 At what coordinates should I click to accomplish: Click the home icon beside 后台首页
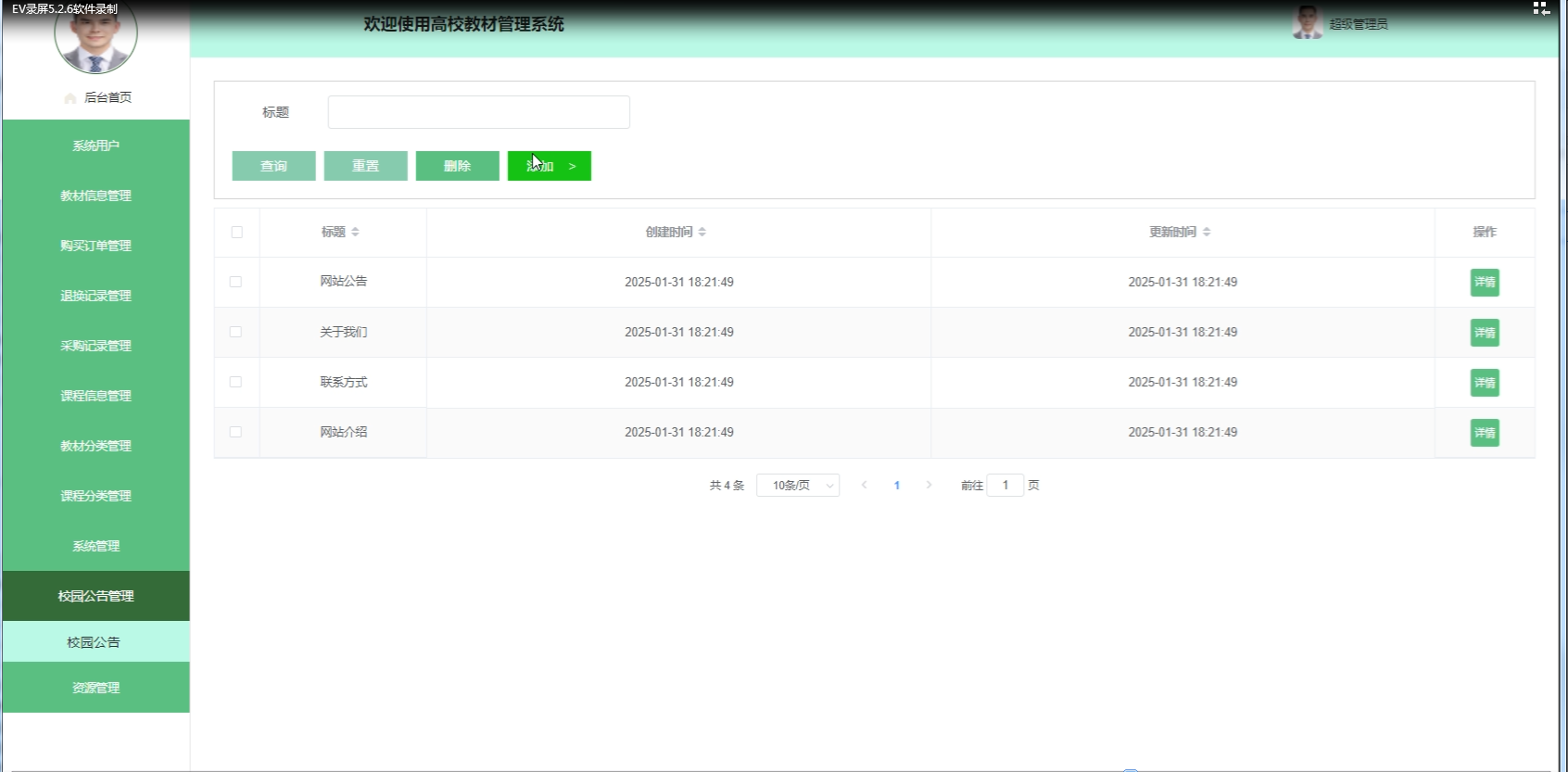(x=70, y=98)
